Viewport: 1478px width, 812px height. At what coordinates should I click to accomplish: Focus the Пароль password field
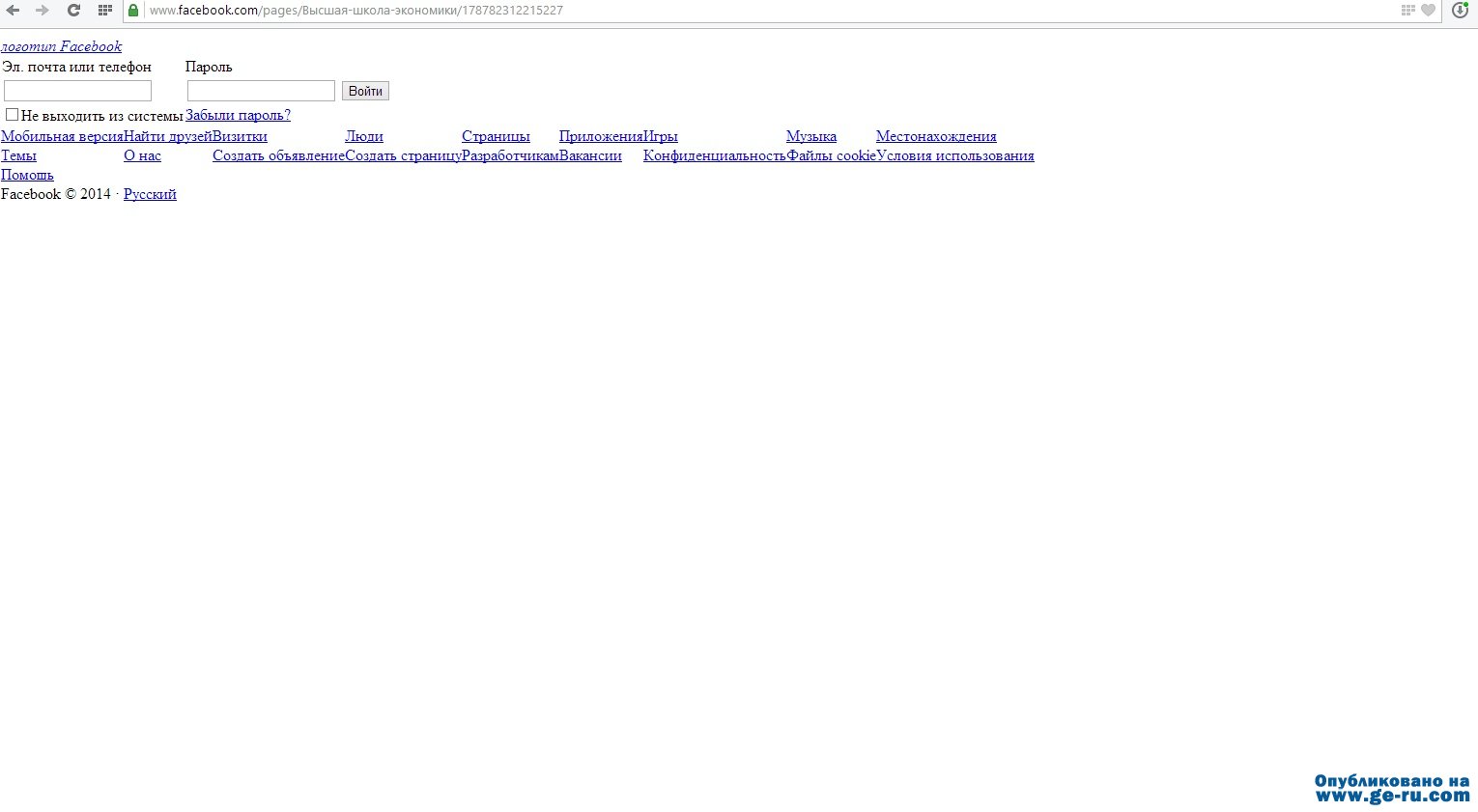pyautogui.click(x=261, y=91)
